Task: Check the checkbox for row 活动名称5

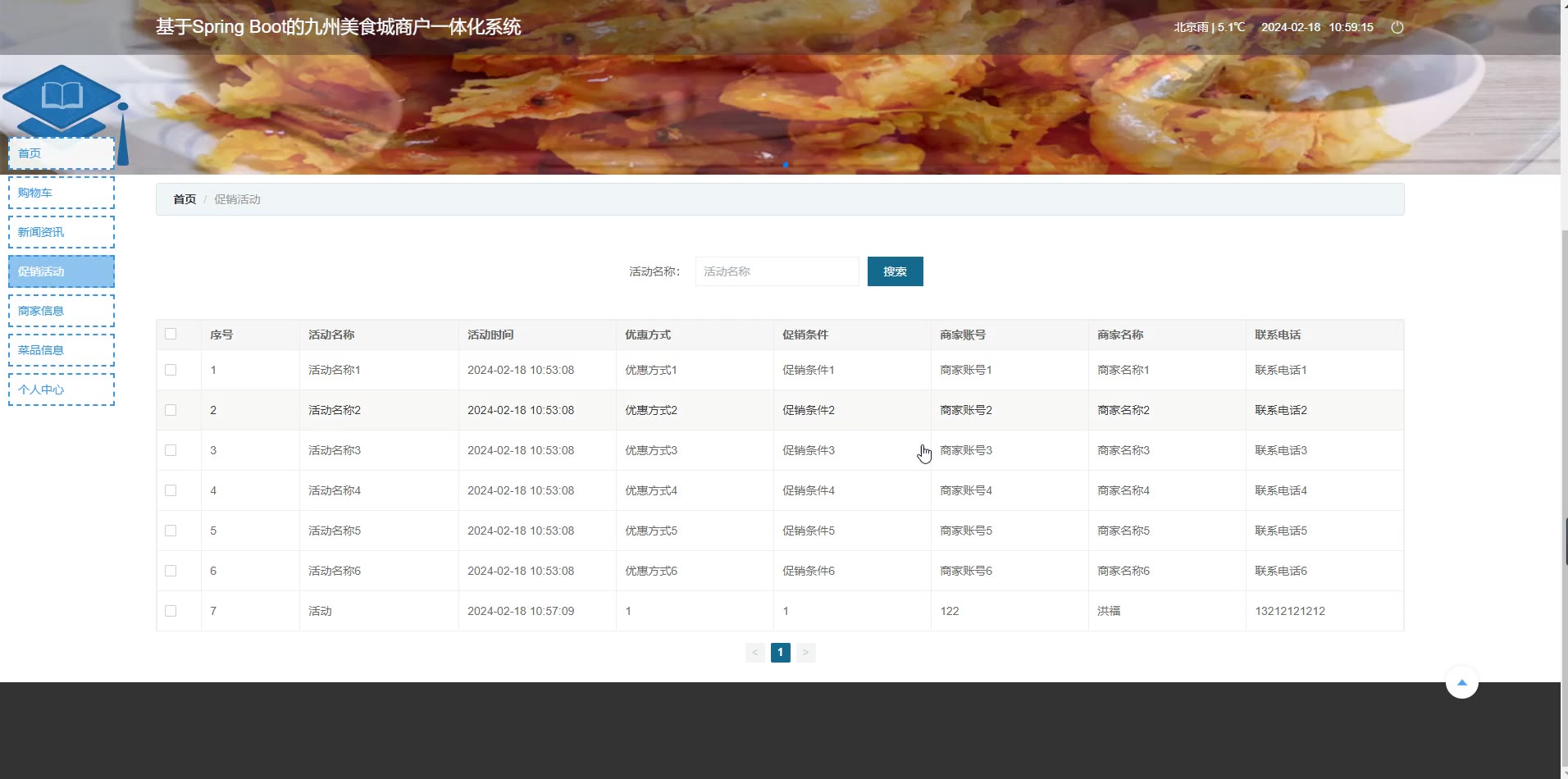Action: [171, 531]
